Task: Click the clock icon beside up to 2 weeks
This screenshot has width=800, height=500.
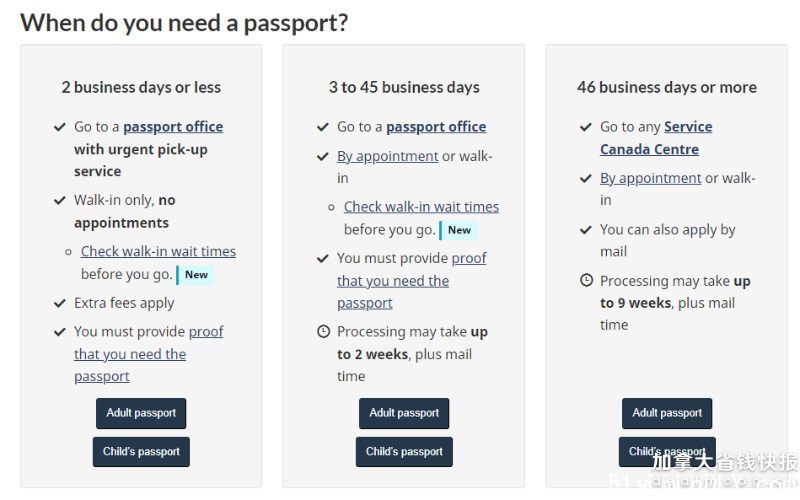Action: pos(323,332)
